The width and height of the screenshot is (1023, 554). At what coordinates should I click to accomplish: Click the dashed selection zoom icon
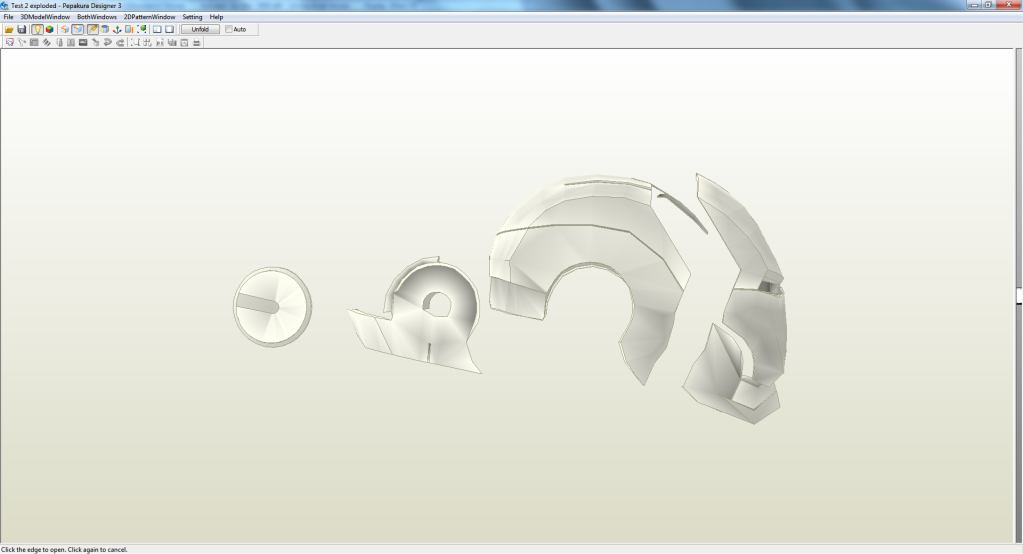coord(135,42)
